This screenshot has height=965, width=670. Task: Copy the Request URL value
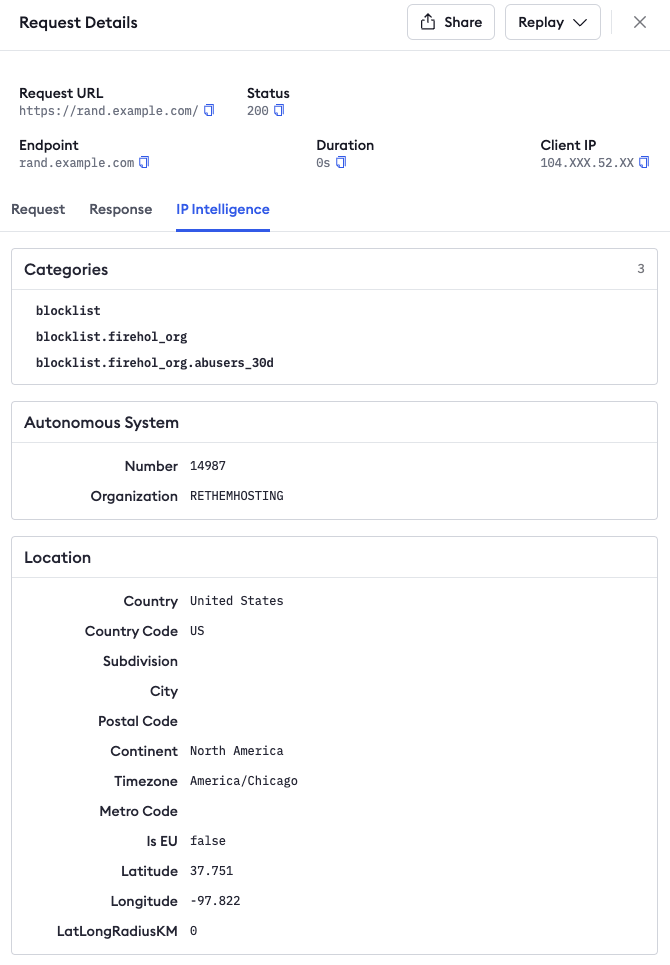point(209,111)
